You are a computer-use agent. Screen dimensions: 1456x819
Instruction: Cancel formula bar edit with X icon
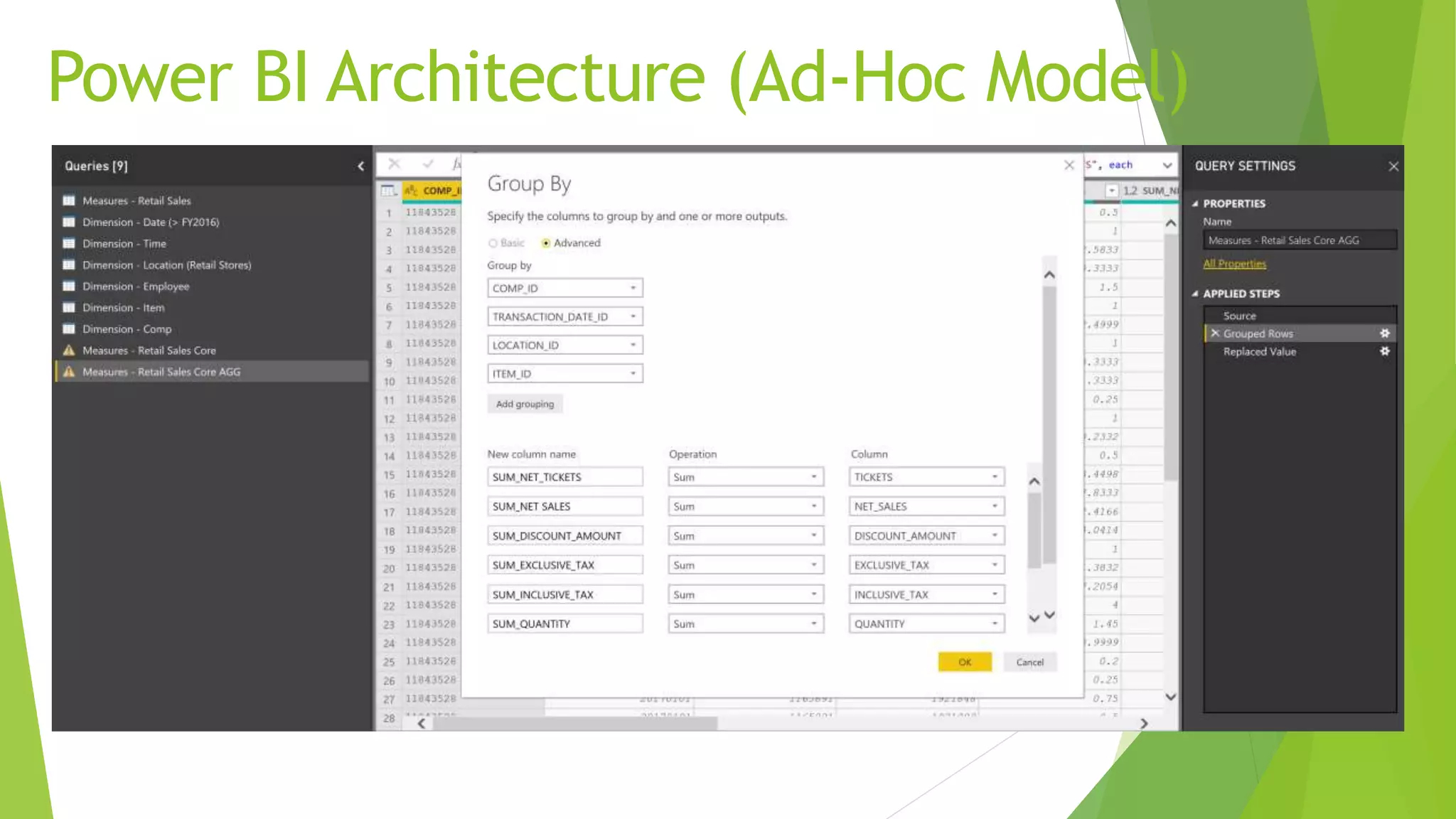coord(395,164)
